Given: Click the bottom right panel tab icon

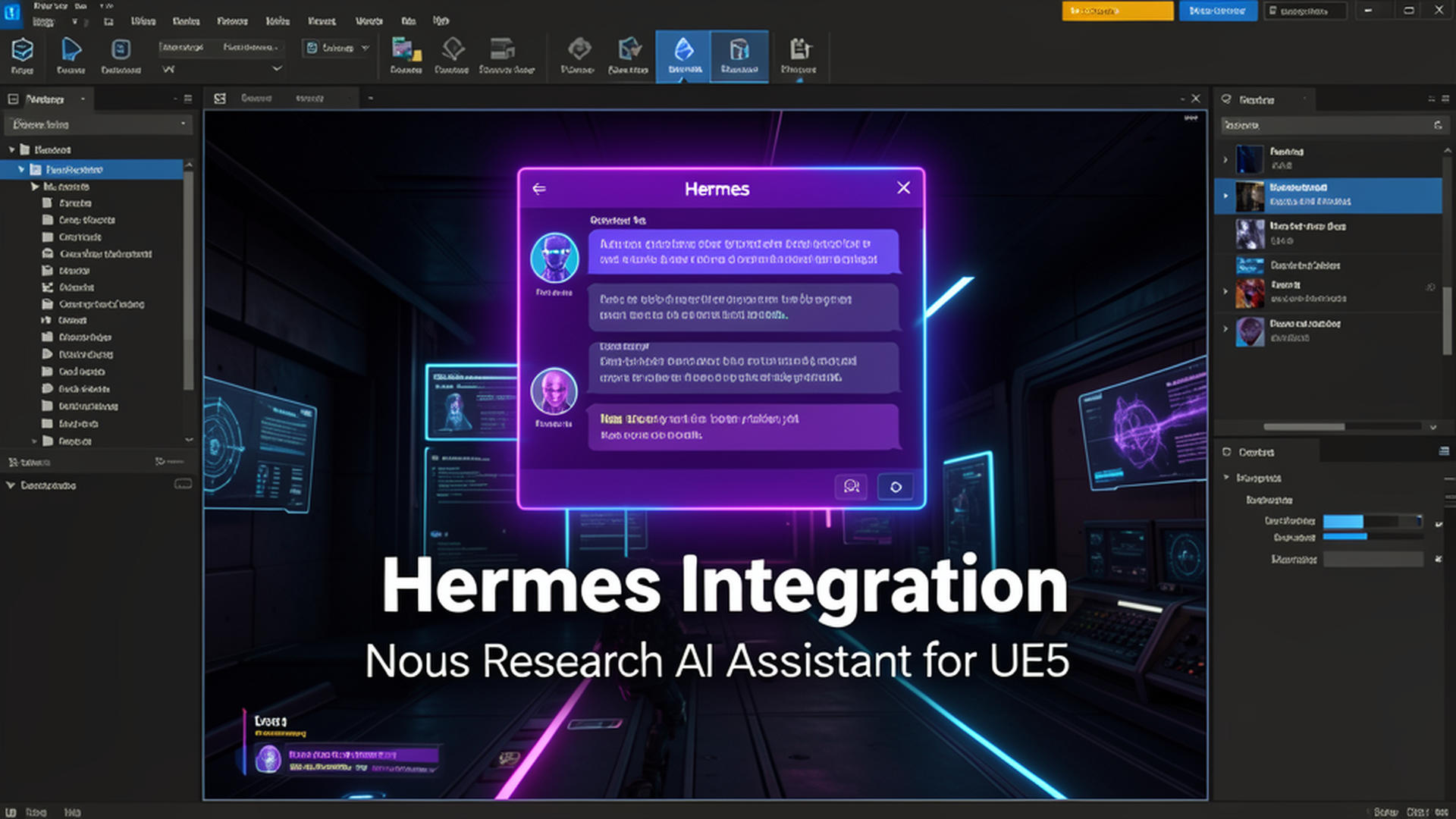Looking at the screenshot, I should (1227, 452).
